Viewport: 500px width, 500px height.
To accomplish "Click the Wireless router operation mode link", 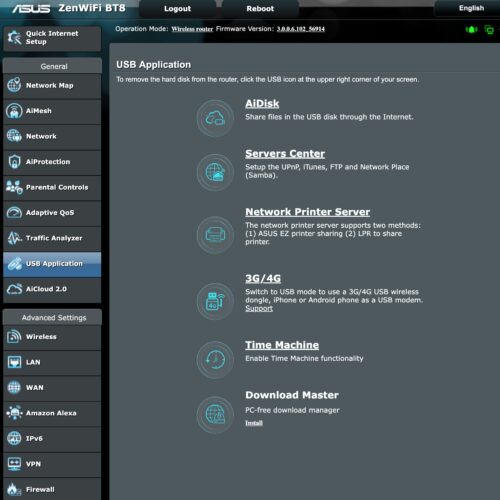I will click(192, 29).
